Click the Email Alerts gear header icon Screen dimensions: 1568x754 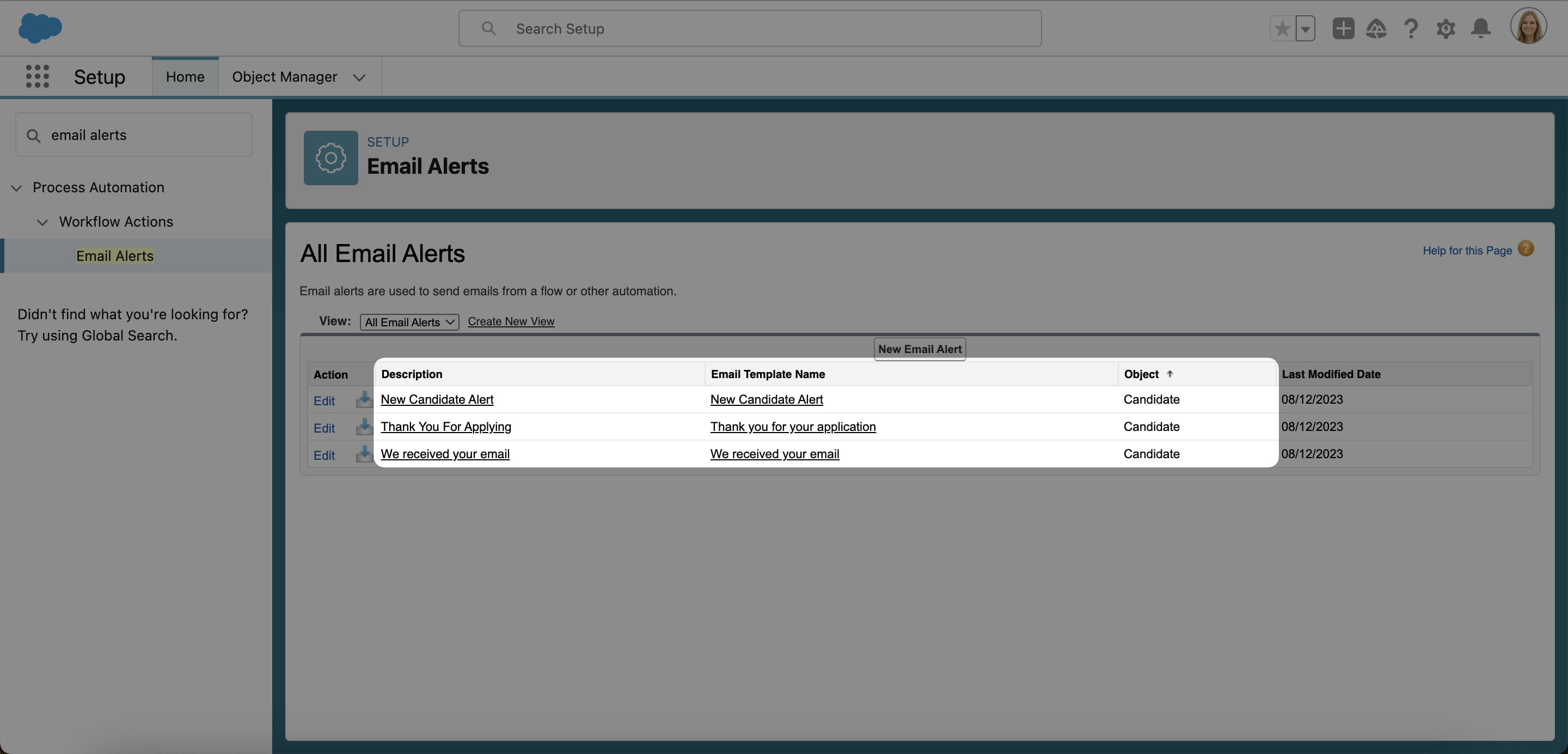pyautogui.click(x=330, y=158)
